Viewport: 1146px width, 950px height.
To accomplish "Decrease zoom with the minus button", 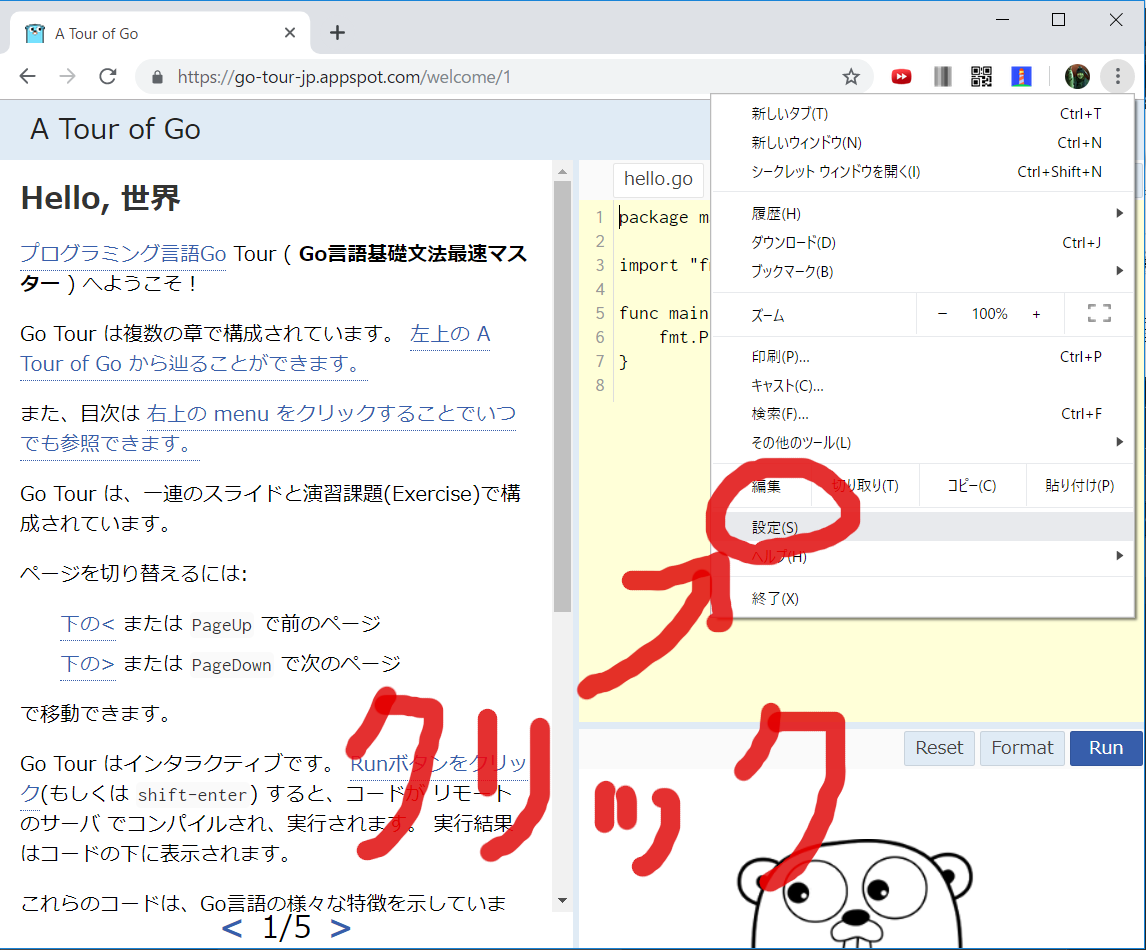I will pos(942,314).
